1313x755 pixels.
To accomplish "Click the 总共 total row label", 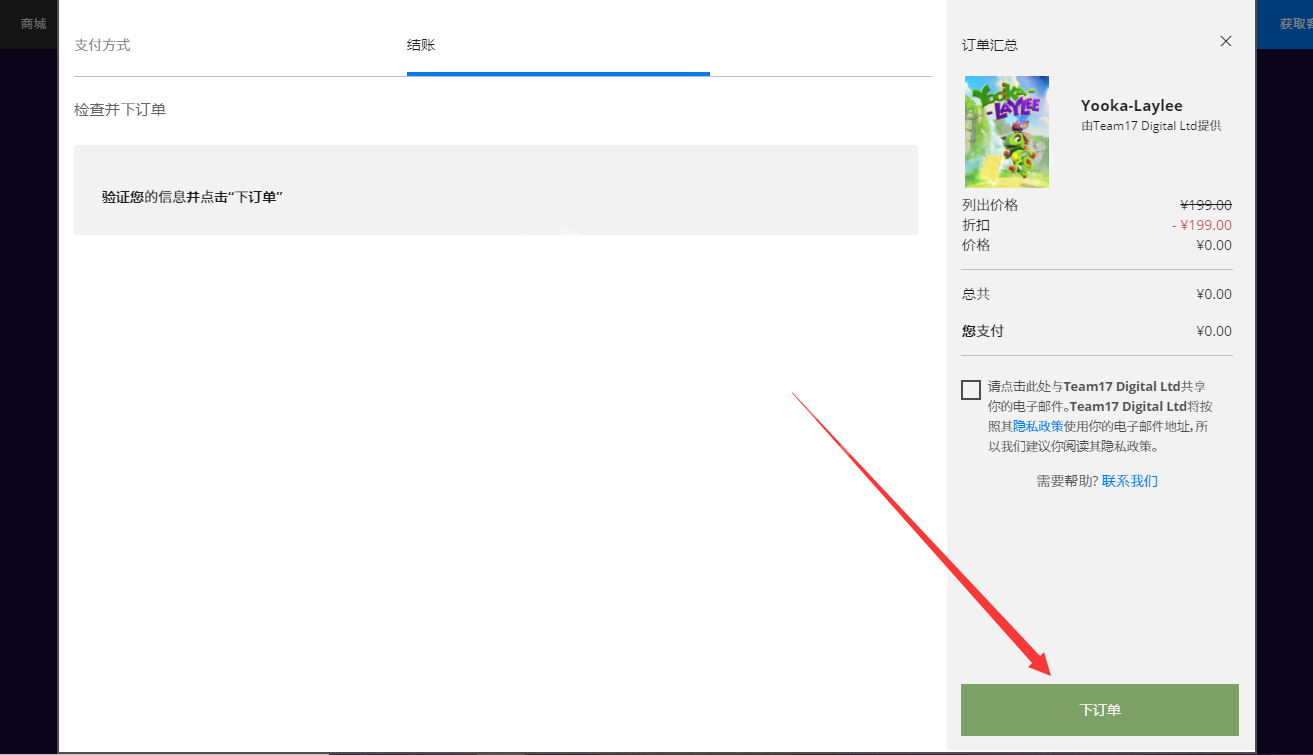I will coord(976,294).
